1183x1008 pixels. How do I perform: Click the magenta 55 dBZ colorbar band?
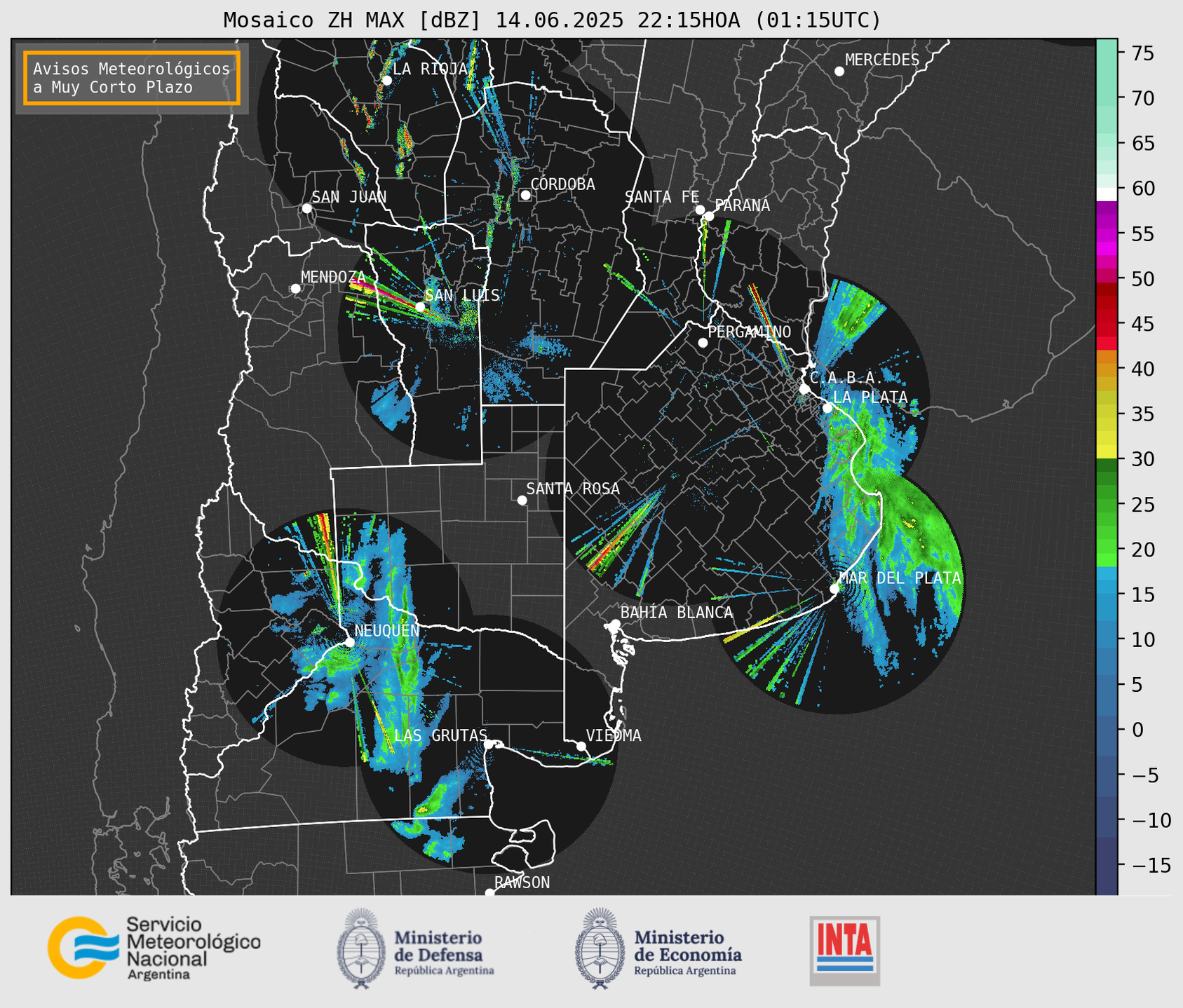[x=1107, y=233]
